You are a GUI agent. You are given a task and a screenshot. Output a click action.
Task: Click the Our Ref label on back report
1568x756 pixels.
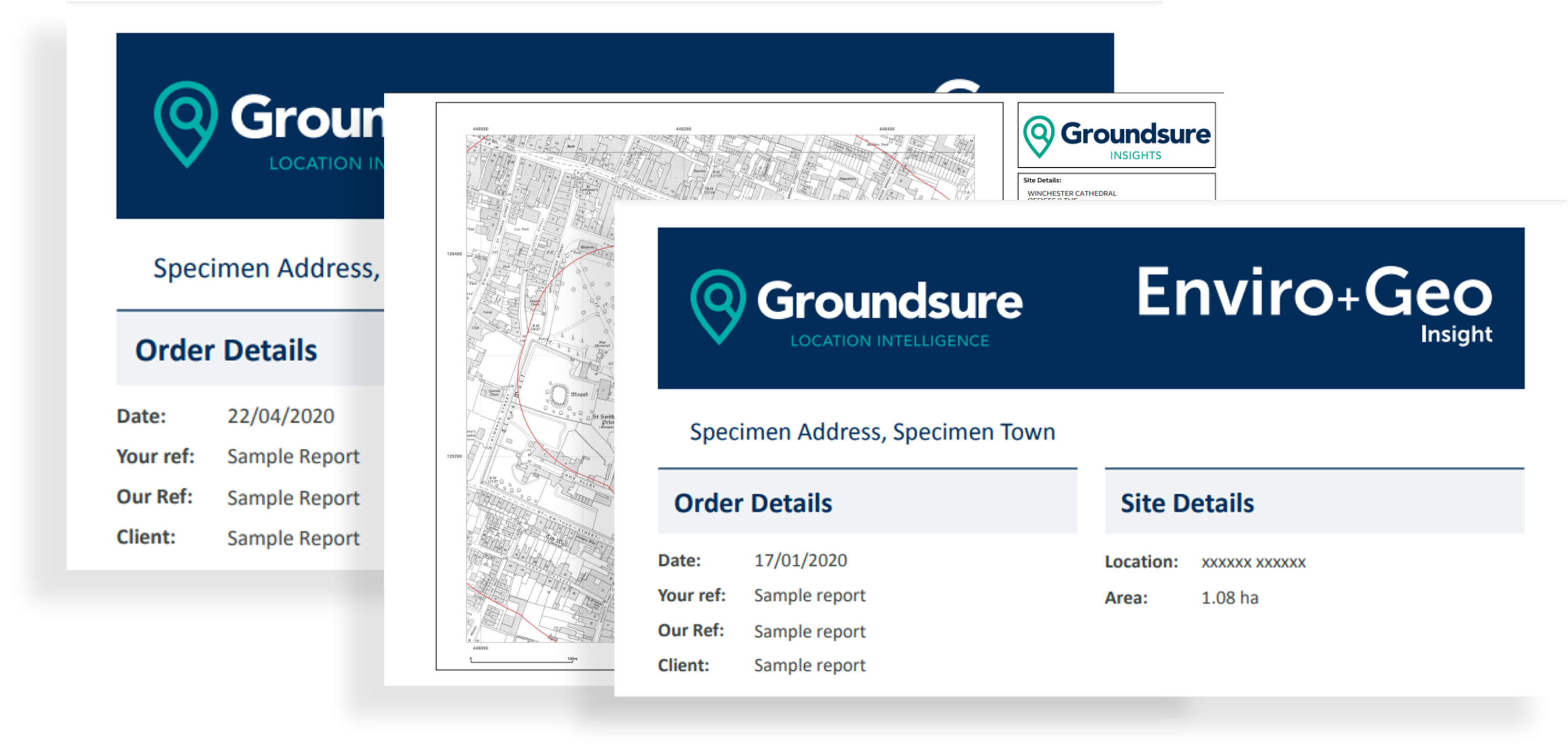pos(155,497)
